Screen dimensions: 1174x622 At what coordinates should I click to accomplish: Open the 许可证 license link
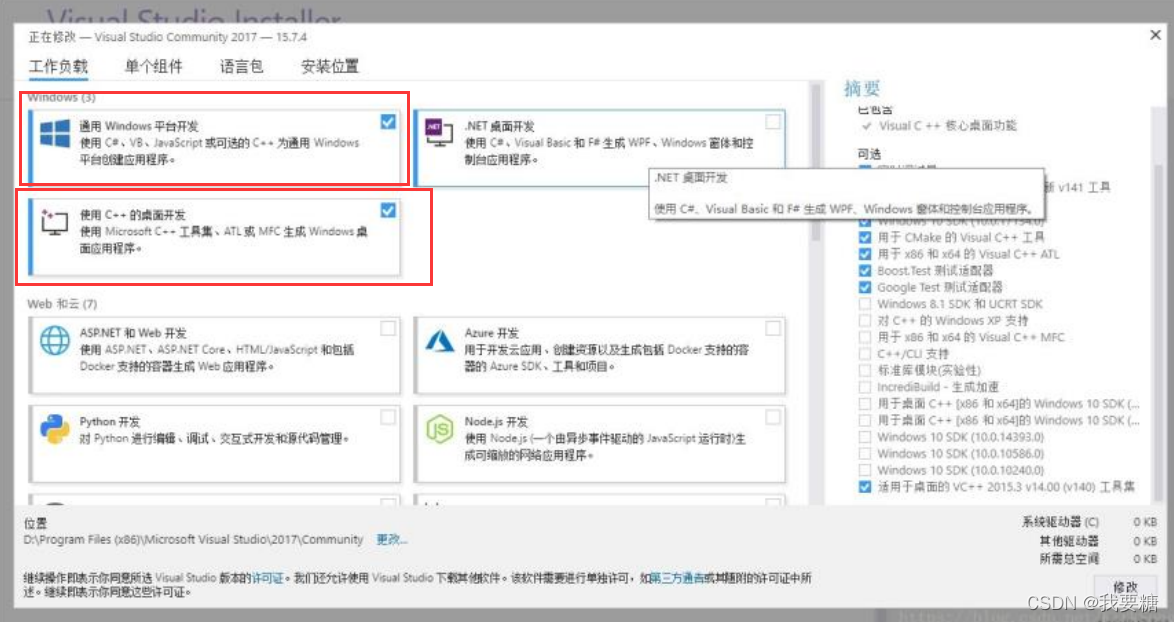tap(267, 578)
